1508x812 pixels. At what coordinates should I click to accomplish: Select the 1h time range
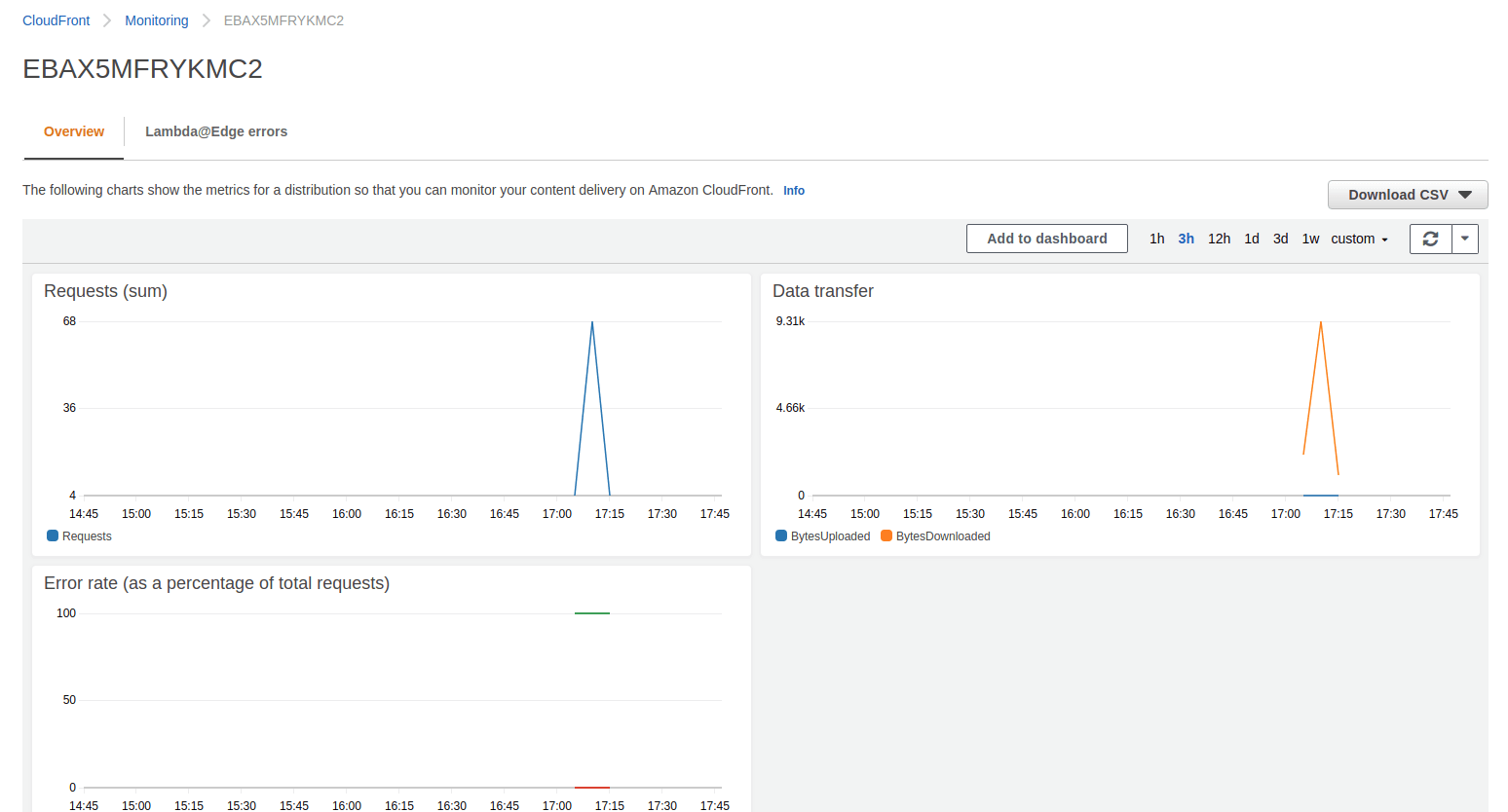[x=1157, y=238]
